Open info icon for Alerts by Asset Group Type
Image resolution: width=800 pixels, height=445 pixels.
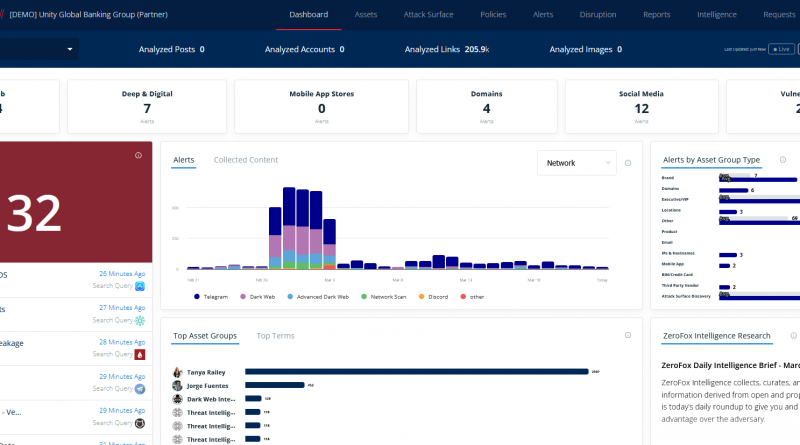[x=783, y=160]
